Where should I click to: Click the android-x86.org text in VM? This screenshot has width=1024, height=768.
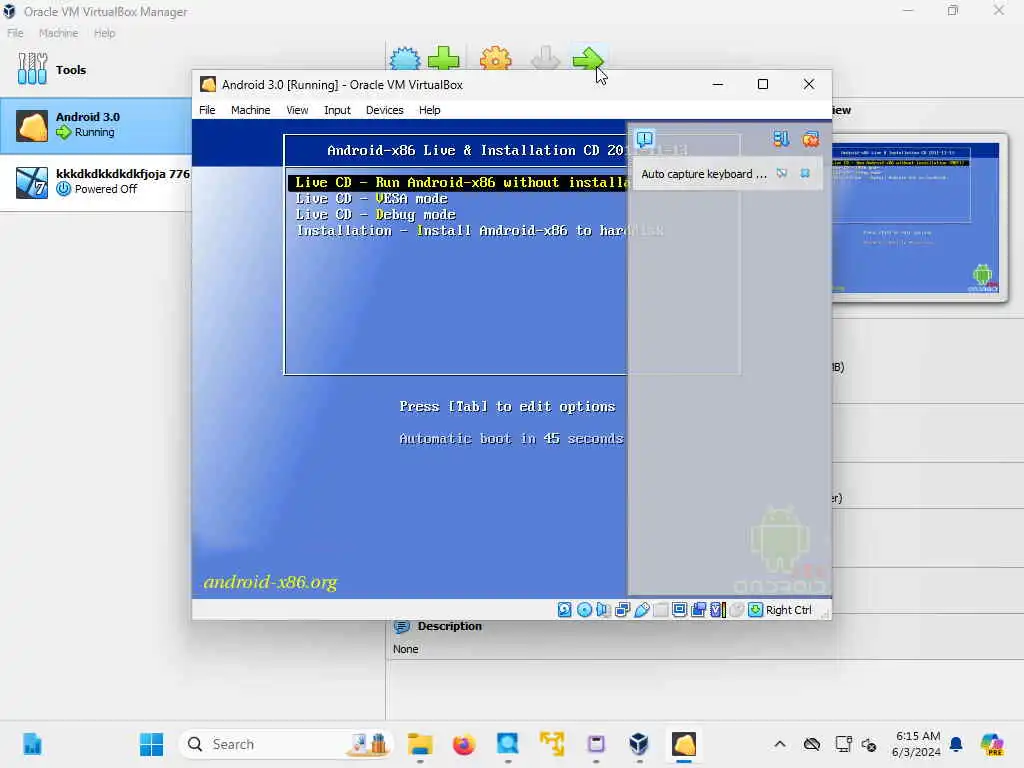pos(270,582)
